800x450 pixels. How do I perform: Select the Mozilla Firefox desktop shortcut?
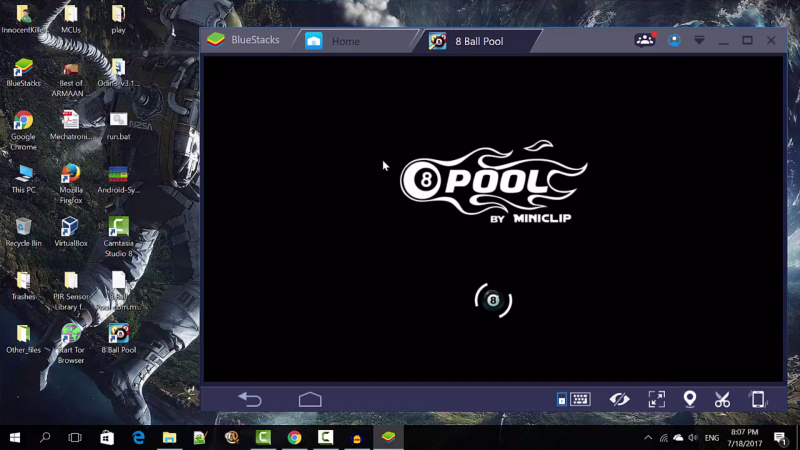tap(71, 184)
